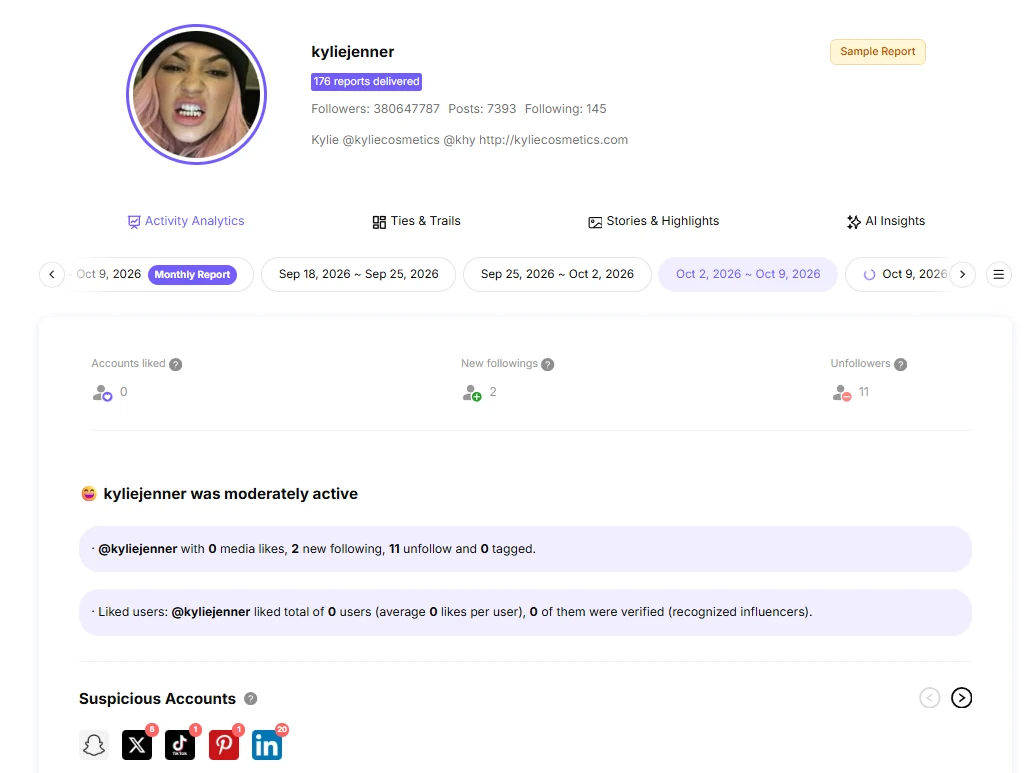Image resolution: width=1030 pixels, height=773 pixels.
Task: Click the Followers: 380647787 count
Action: [376, 109]
